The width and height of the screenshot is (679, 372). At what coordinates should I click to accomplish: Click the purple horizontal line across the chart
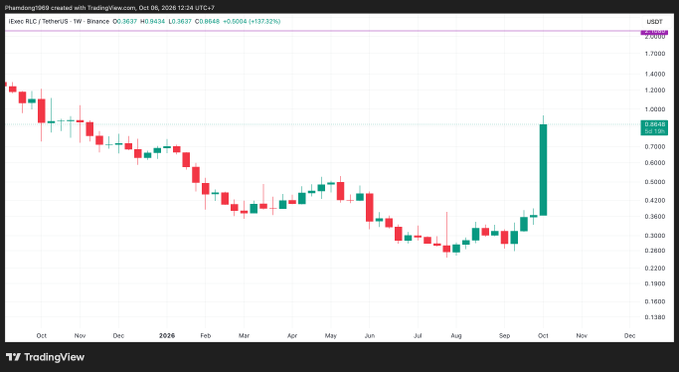point(323,31)
